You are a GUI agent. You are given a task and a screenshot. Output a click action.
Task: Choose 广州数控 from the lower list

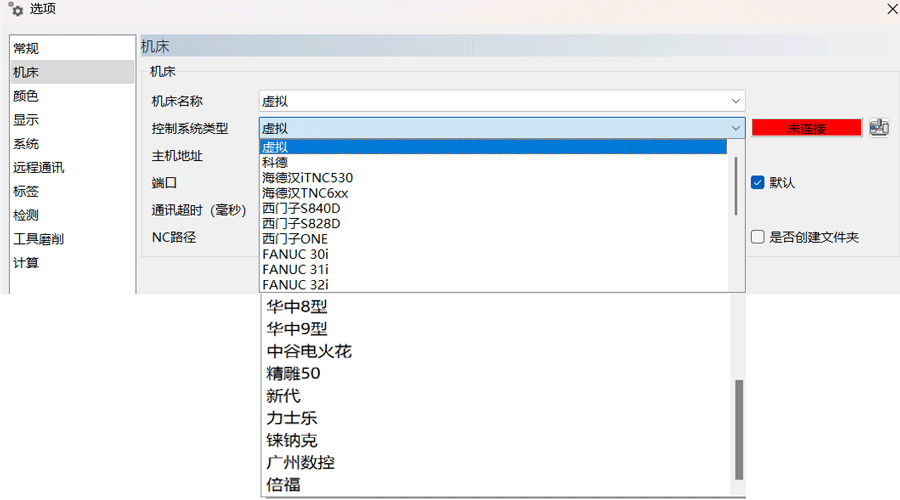point(497,463)
